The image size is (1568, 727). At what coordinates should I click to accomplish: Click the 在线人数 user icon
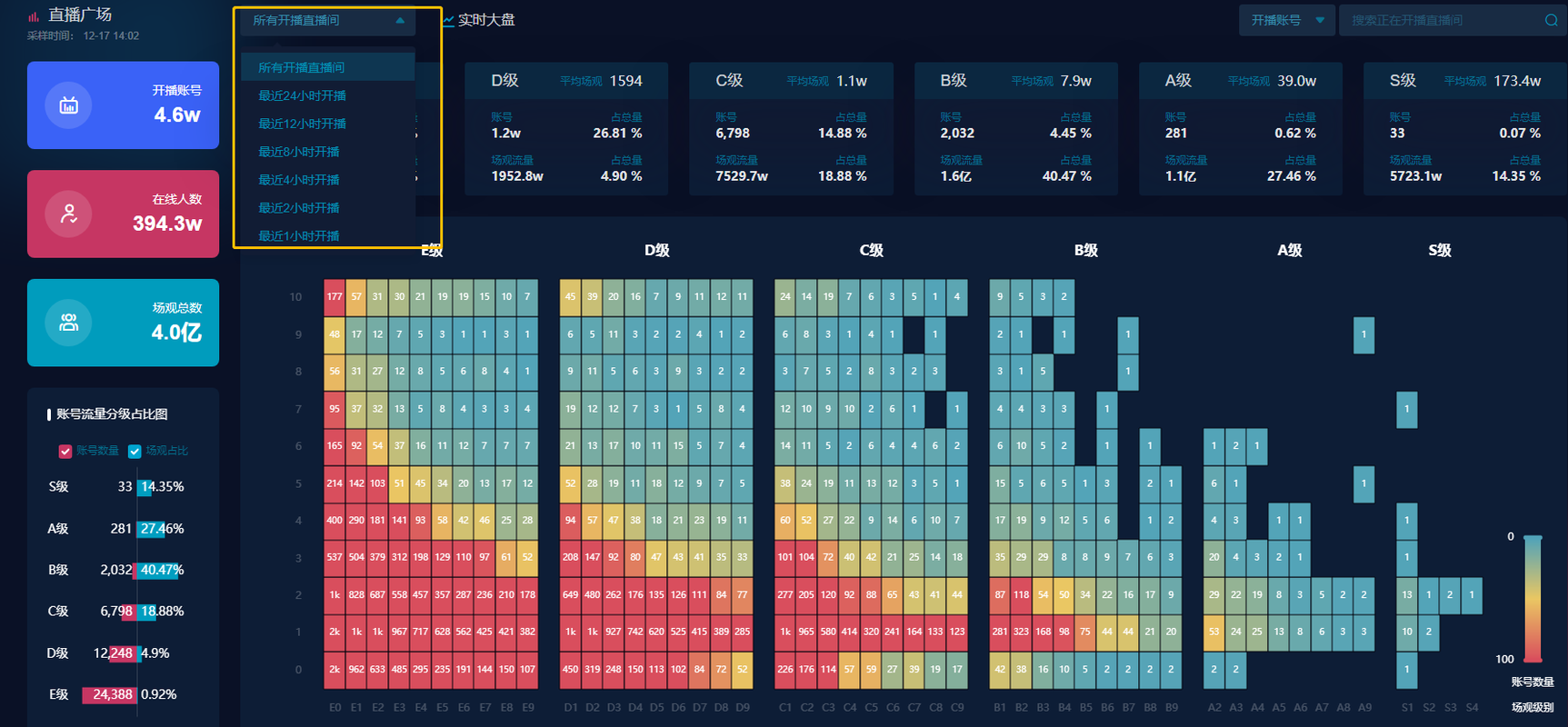pos(69,214)
